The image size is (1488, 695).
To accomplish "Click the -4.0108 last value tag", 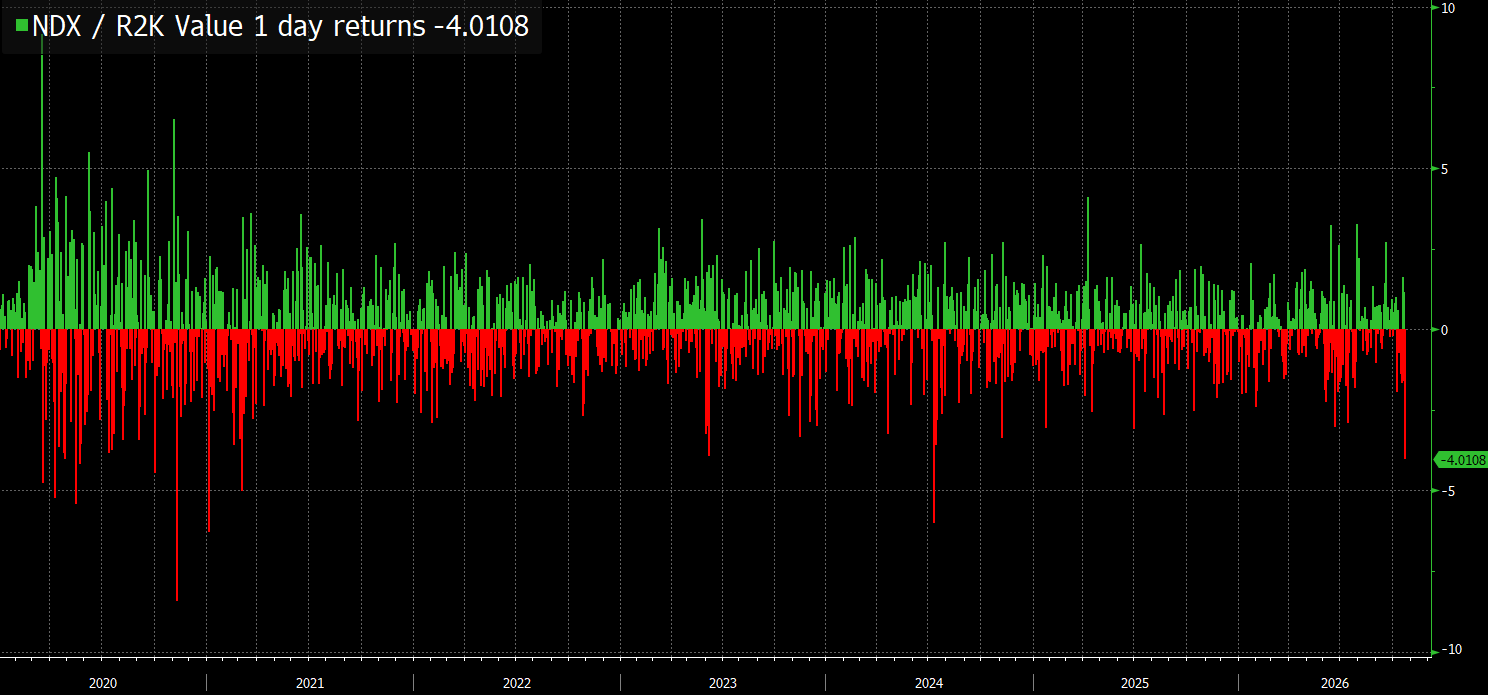I will pos(1461,460).
